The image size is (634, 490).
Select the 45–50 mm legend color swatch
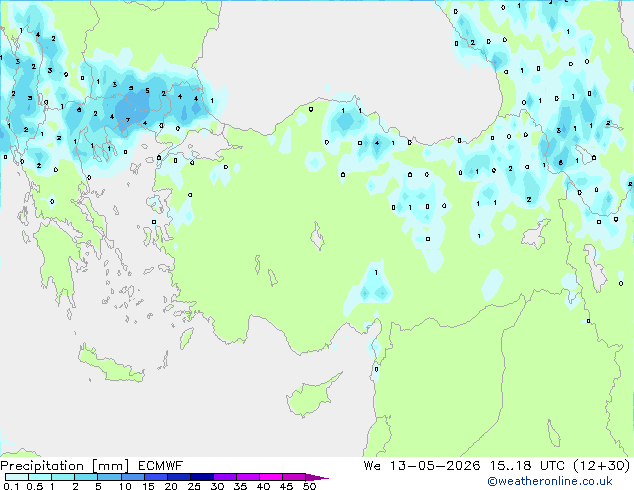(x=294, y=477)
